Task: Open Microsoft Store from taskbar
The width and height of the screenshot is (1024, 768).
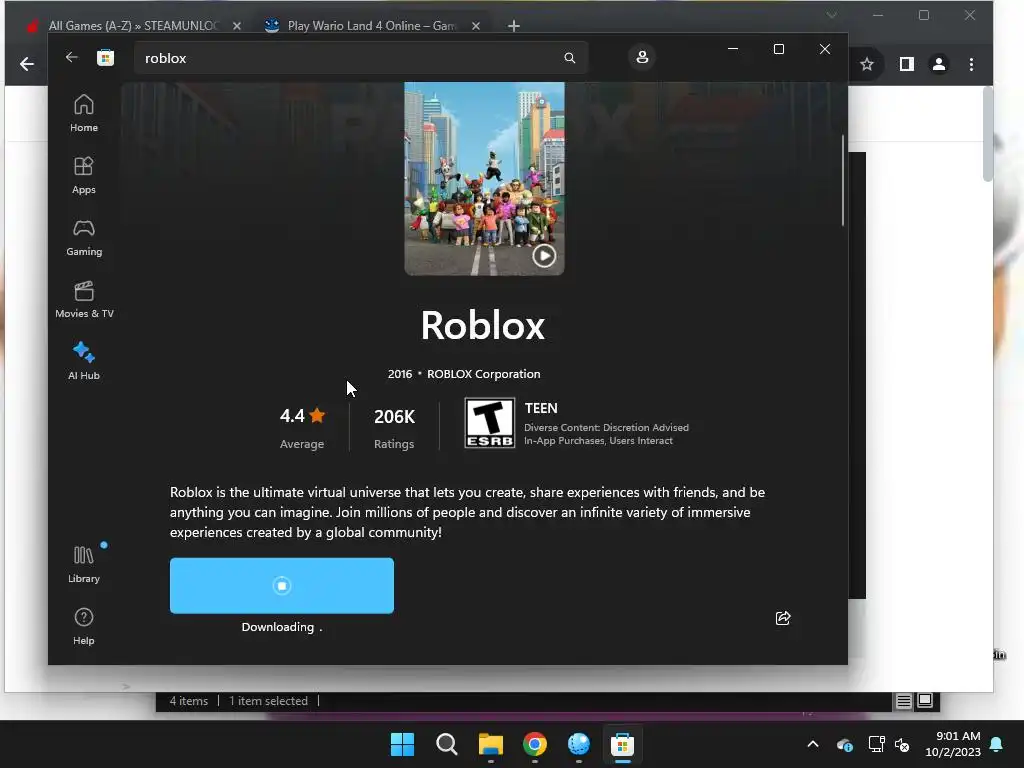Action: [622, 744]
